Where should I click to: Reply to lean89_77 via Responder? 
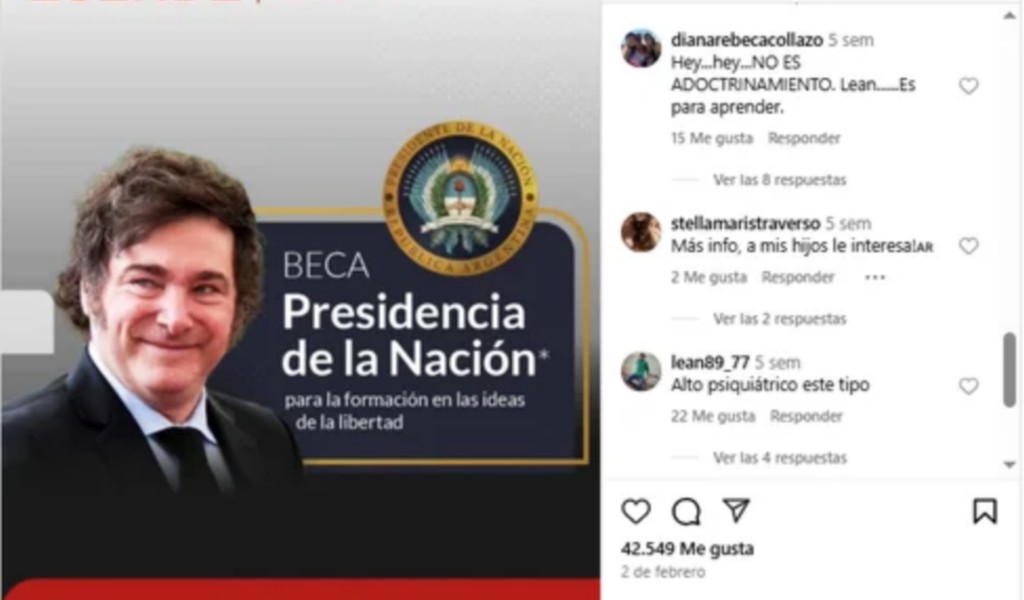[806, 417]
